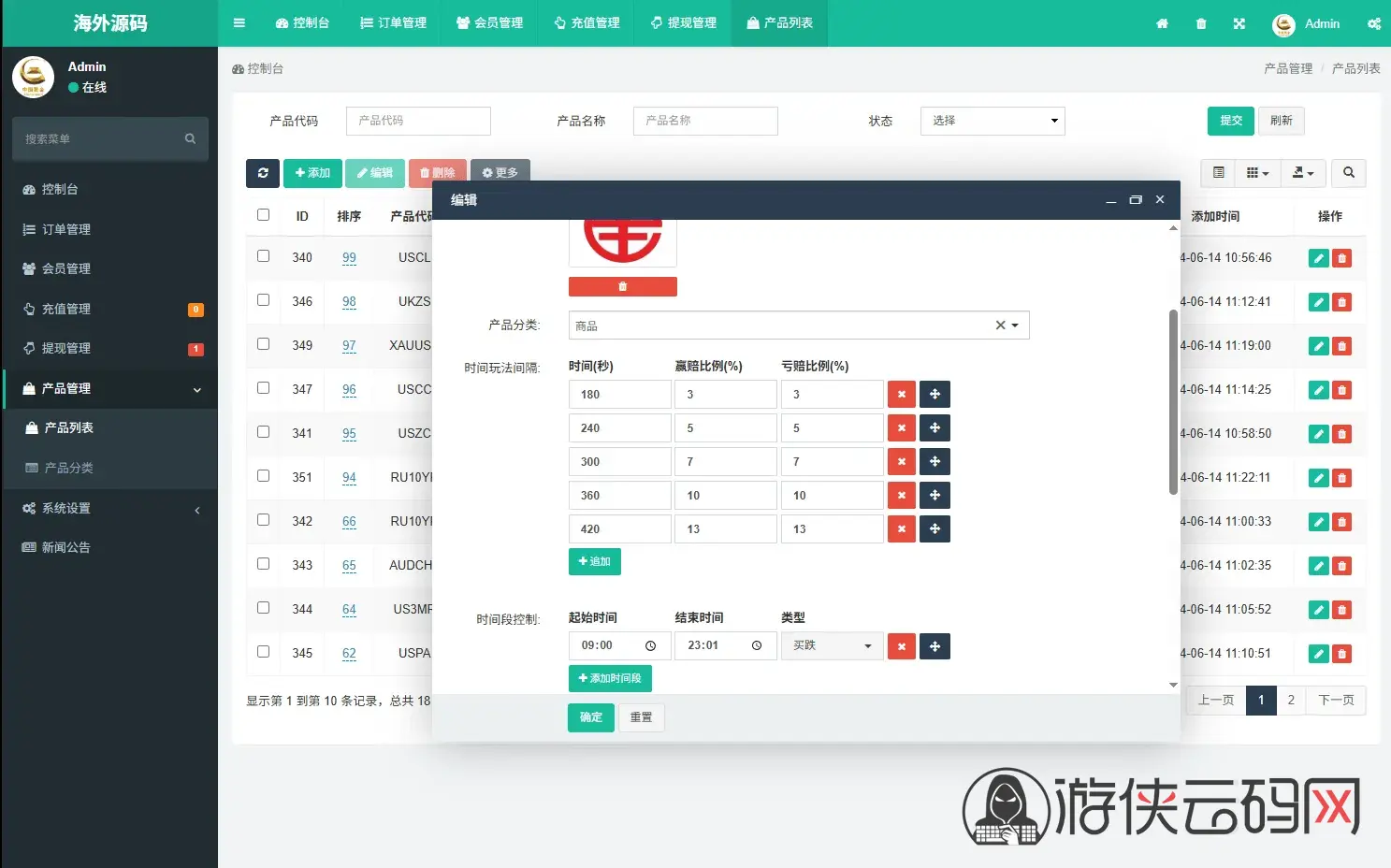Remove the 240 seconds interval row

pyautogui.click(x=901, y=428)
